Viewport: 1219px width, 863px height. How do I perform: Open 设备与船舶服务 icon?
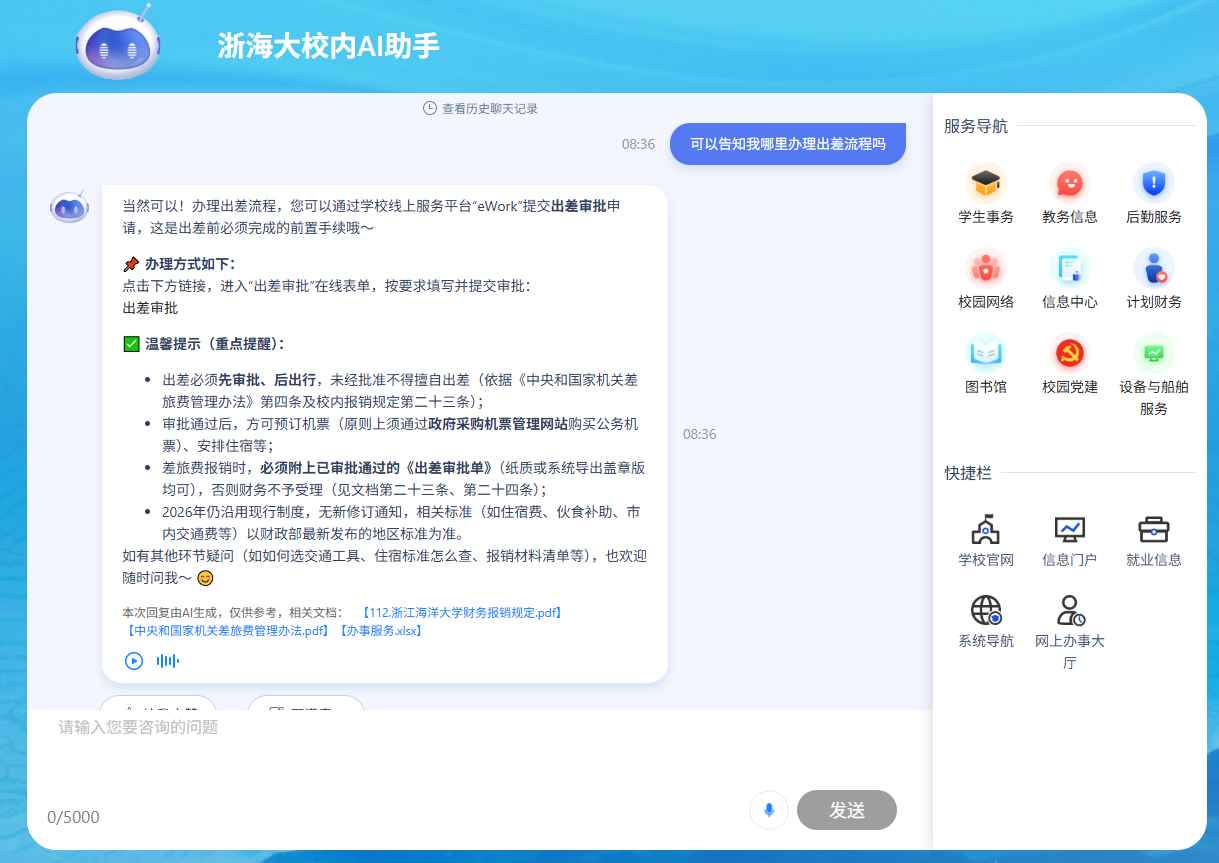1154,354
